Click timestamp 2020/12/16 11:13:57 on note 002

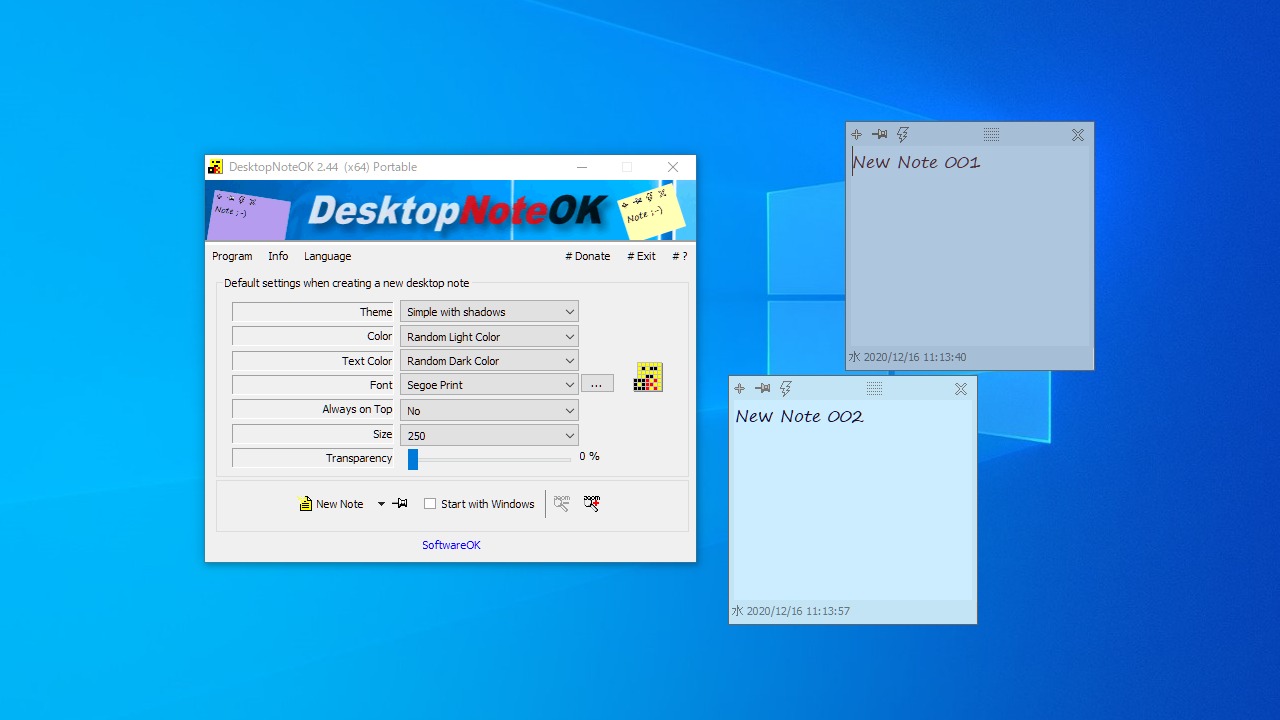[x=798, y=611]
